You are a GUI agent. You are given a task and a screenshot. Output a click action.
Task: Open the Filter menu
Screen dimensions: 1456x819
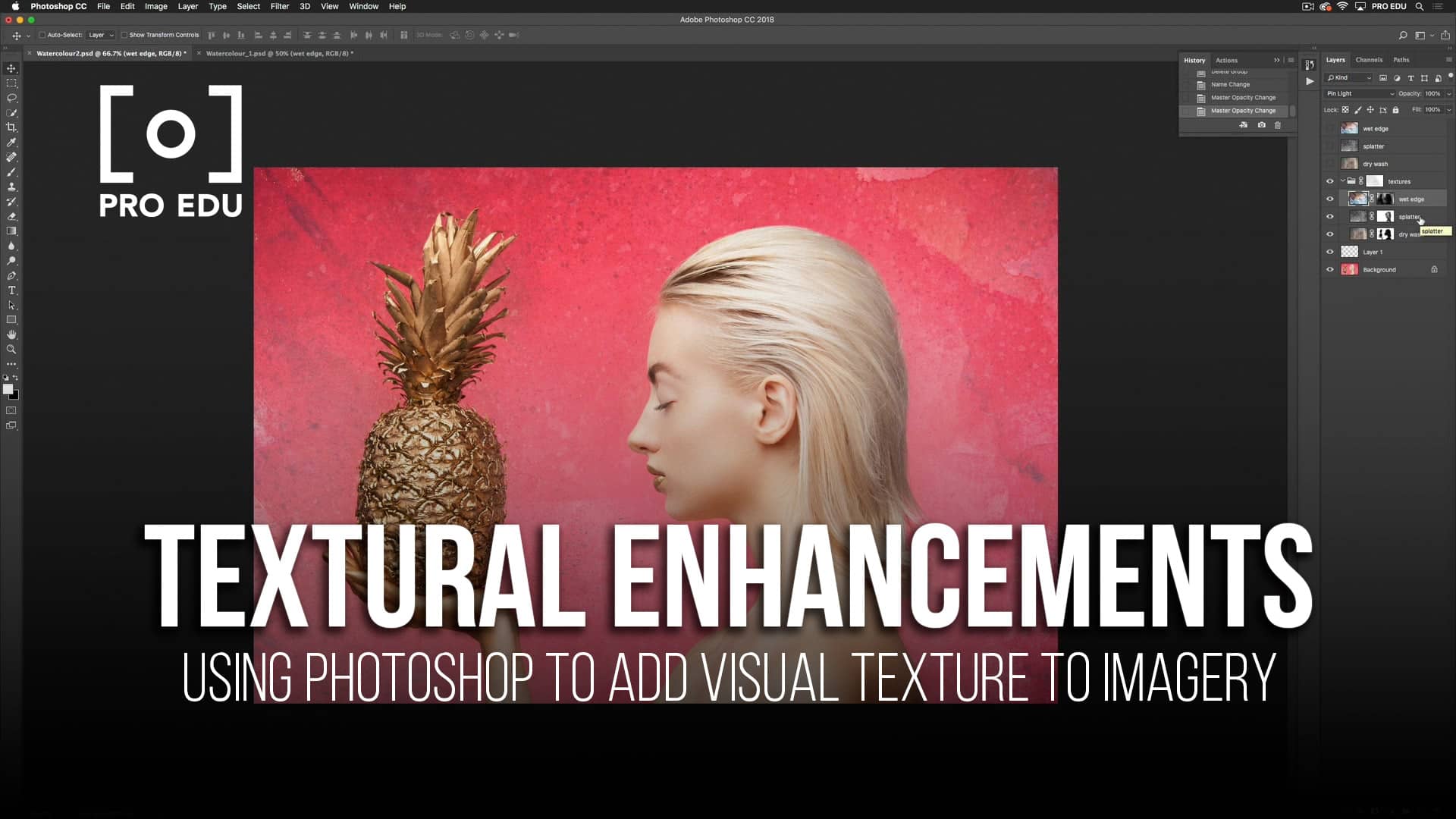(x=280, y=6)
